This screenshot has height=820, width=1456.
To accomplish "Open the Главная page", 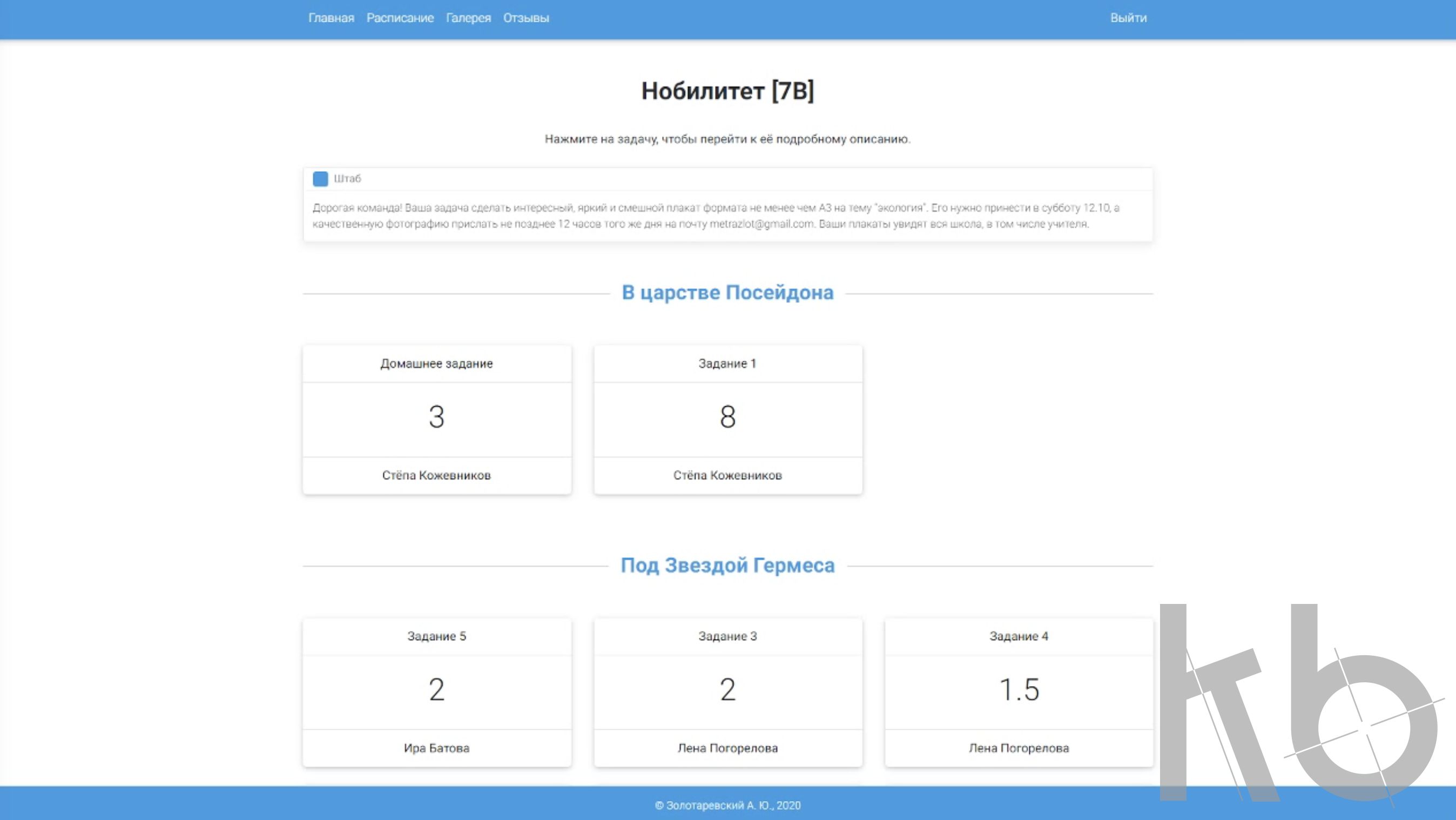I will (330, 17).
